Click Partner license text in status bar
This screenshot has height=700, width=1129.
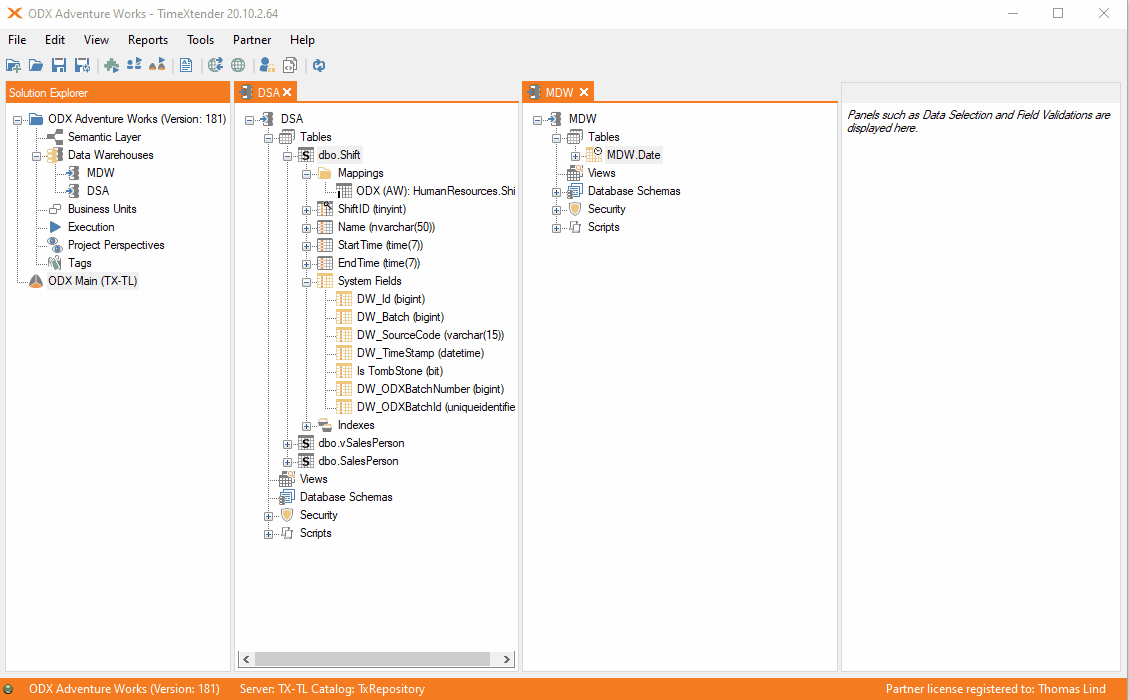(x=995, y=689)
